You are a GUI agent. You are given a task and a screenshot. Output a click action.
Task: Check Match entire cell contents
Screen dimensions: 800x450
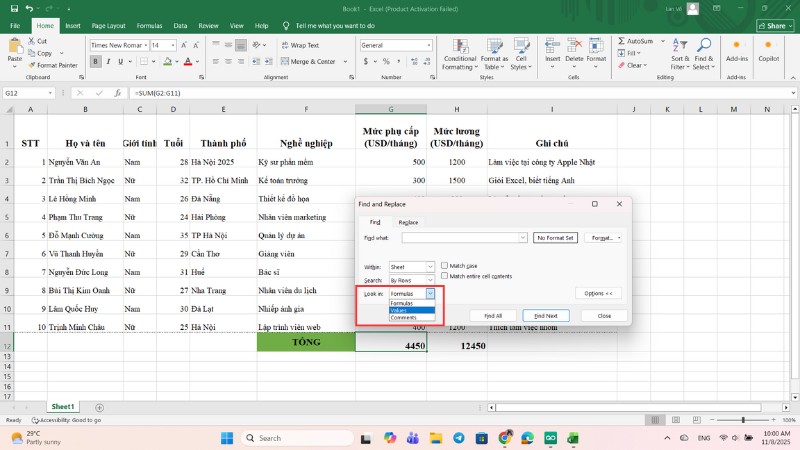(444, 276)
